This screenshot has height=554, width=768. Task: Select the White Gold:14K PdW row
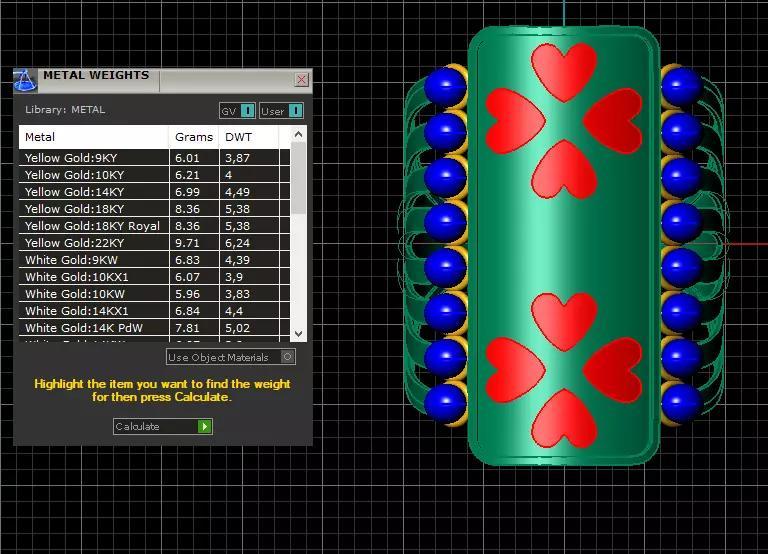click(154, 328)
